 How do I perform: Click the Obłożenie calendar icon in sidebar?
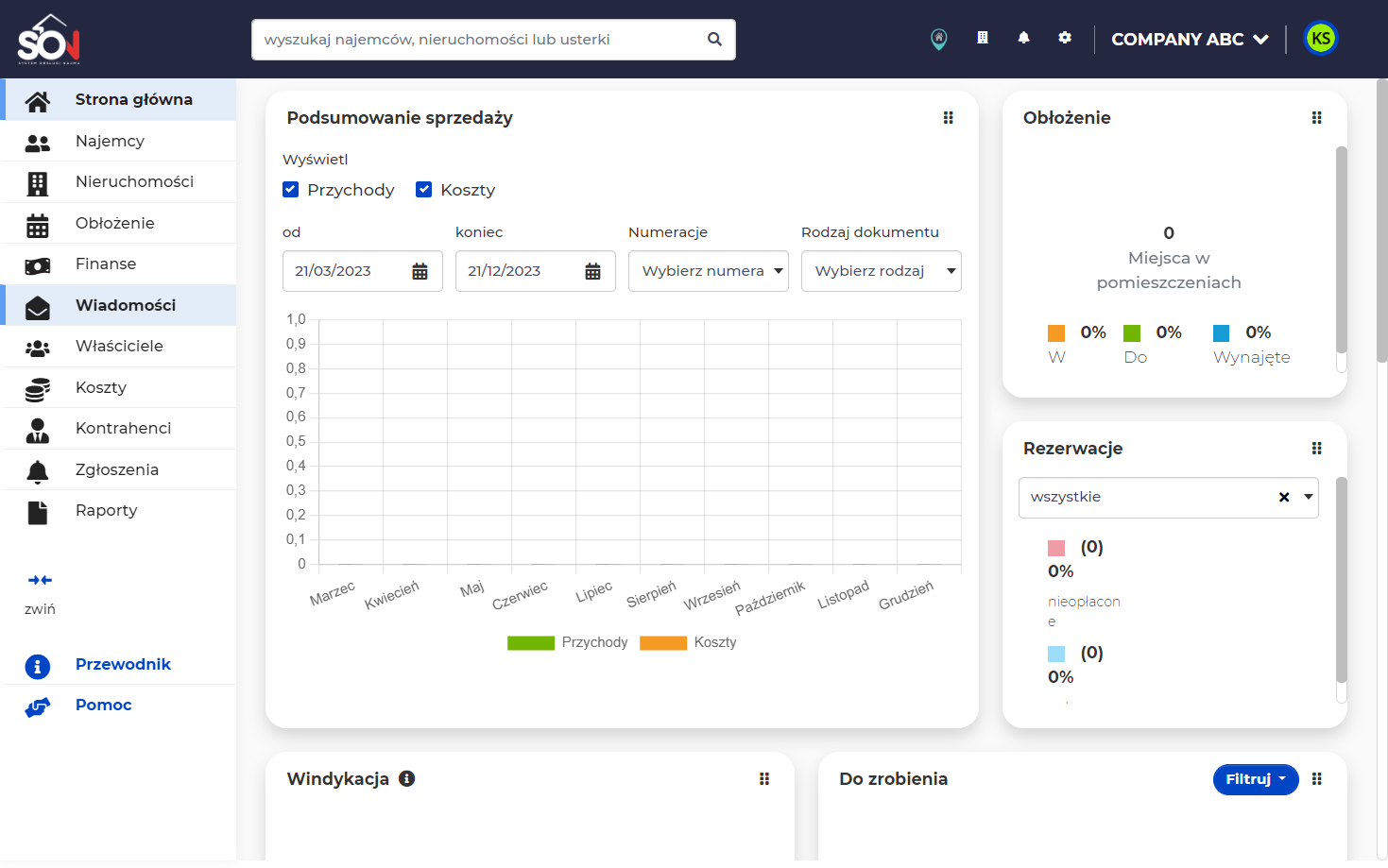[x=38, y=225]
